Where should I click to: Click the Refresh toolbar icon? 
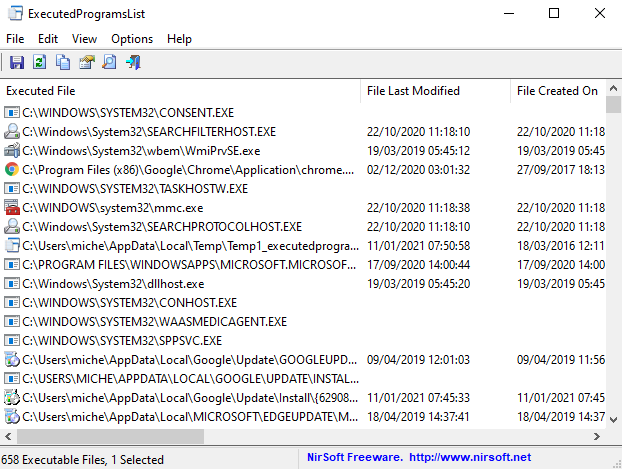39,63
